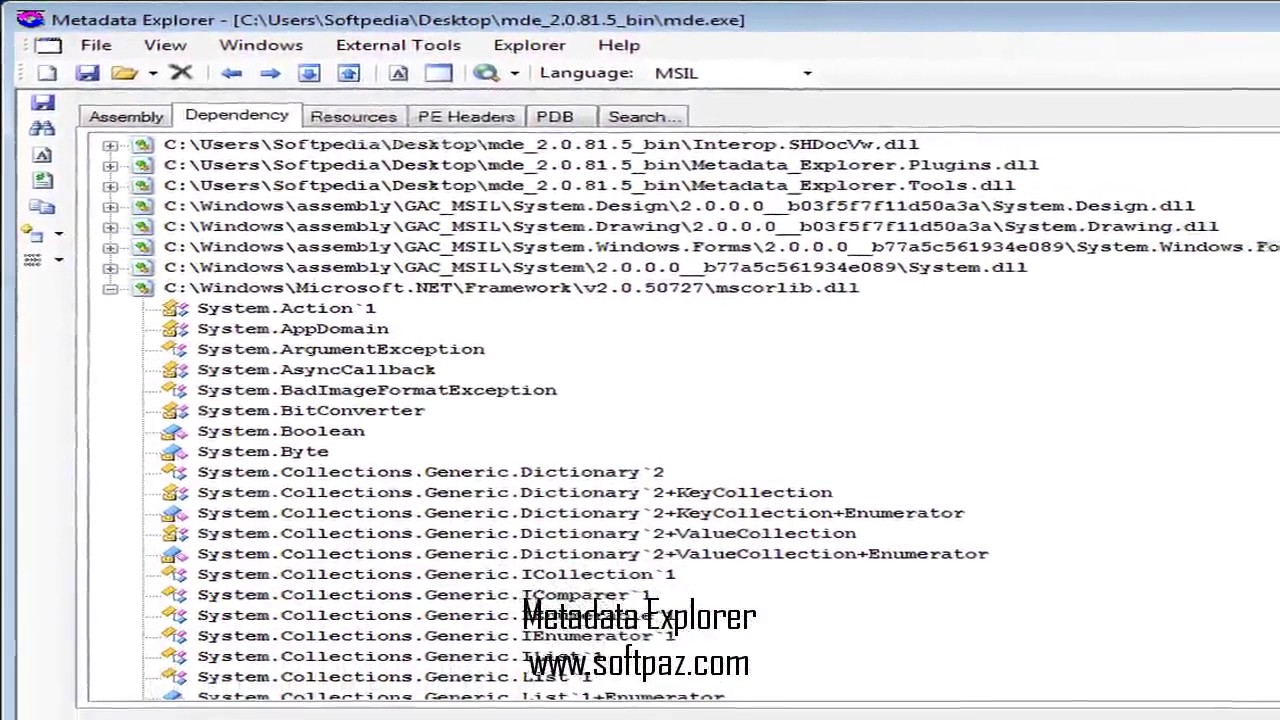The width and height of the screenshot is (1280, 720).
Task: Select Dictionary`2+KeyCollection+Enumerator entry
Action: (580, 513)
